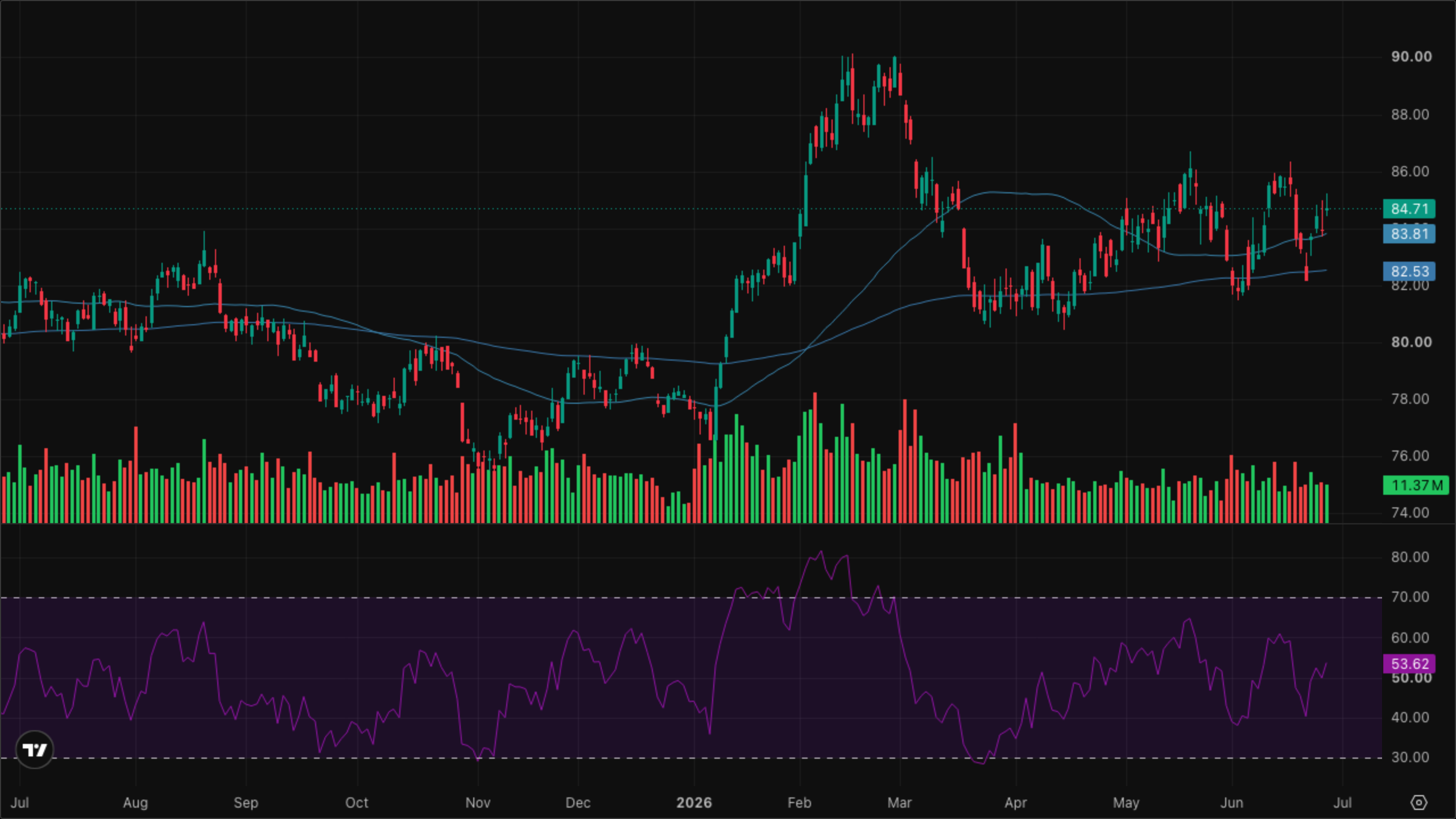1456x819 pixels.
Task: Click the Jul label at axis start
Action: [20, 803]
